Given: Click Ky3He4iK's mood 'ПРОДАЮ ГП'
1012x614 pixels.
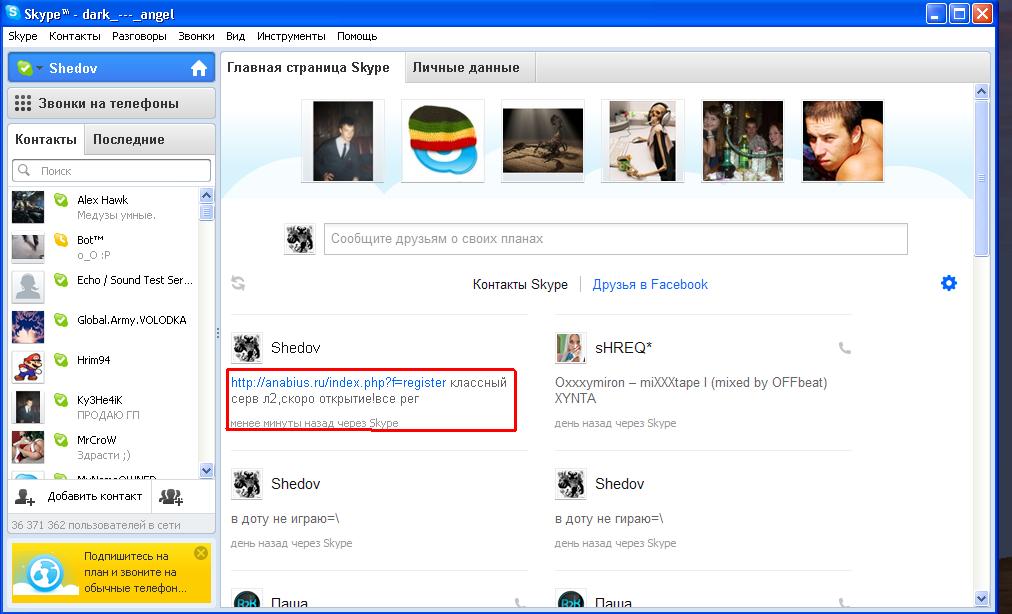Looking at the screenshot, I should [108, 415].
